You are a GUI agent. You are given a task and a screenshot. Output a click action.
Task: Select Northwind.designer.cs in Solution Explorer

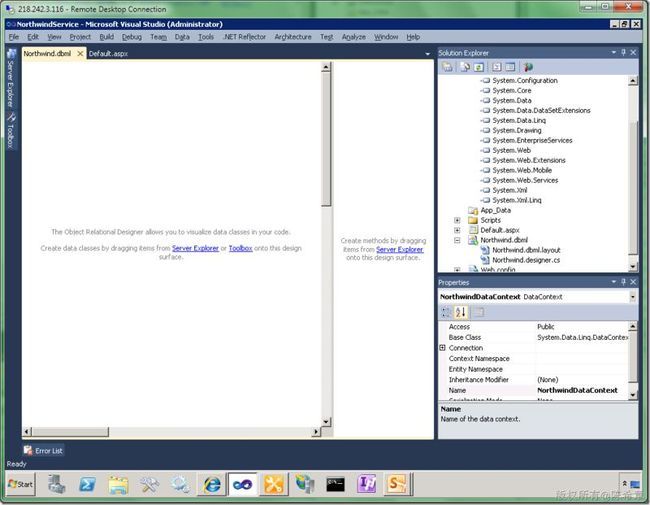coord(526,260)
